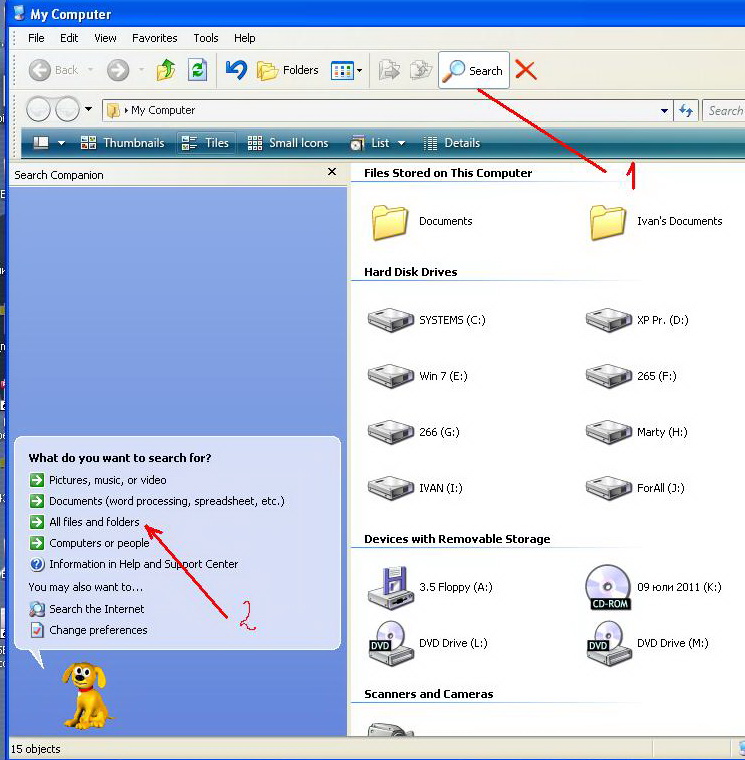Viewport: 745px width, 760px height.
Task: Choose All files and folders search
Action: pos(94,522)
